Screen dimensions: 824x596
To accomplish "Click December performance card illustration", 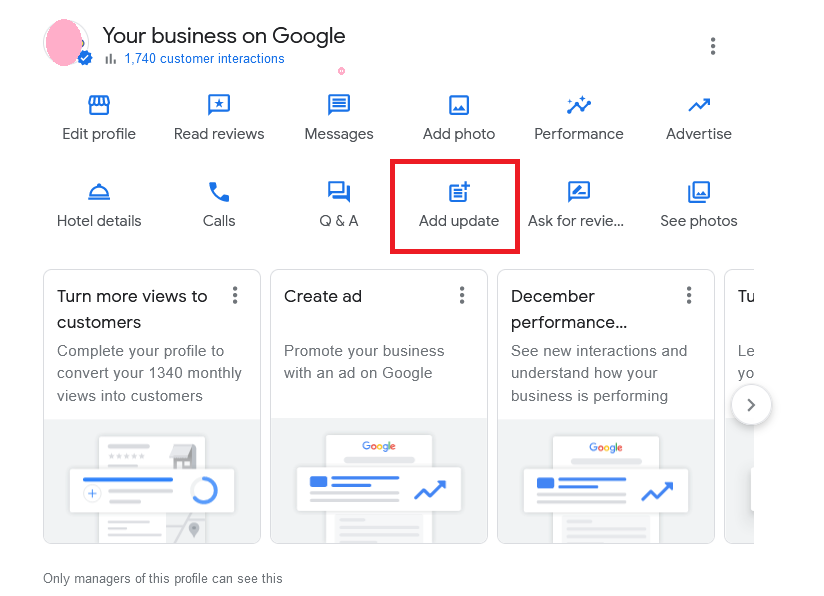I will [x=606, y=481].
